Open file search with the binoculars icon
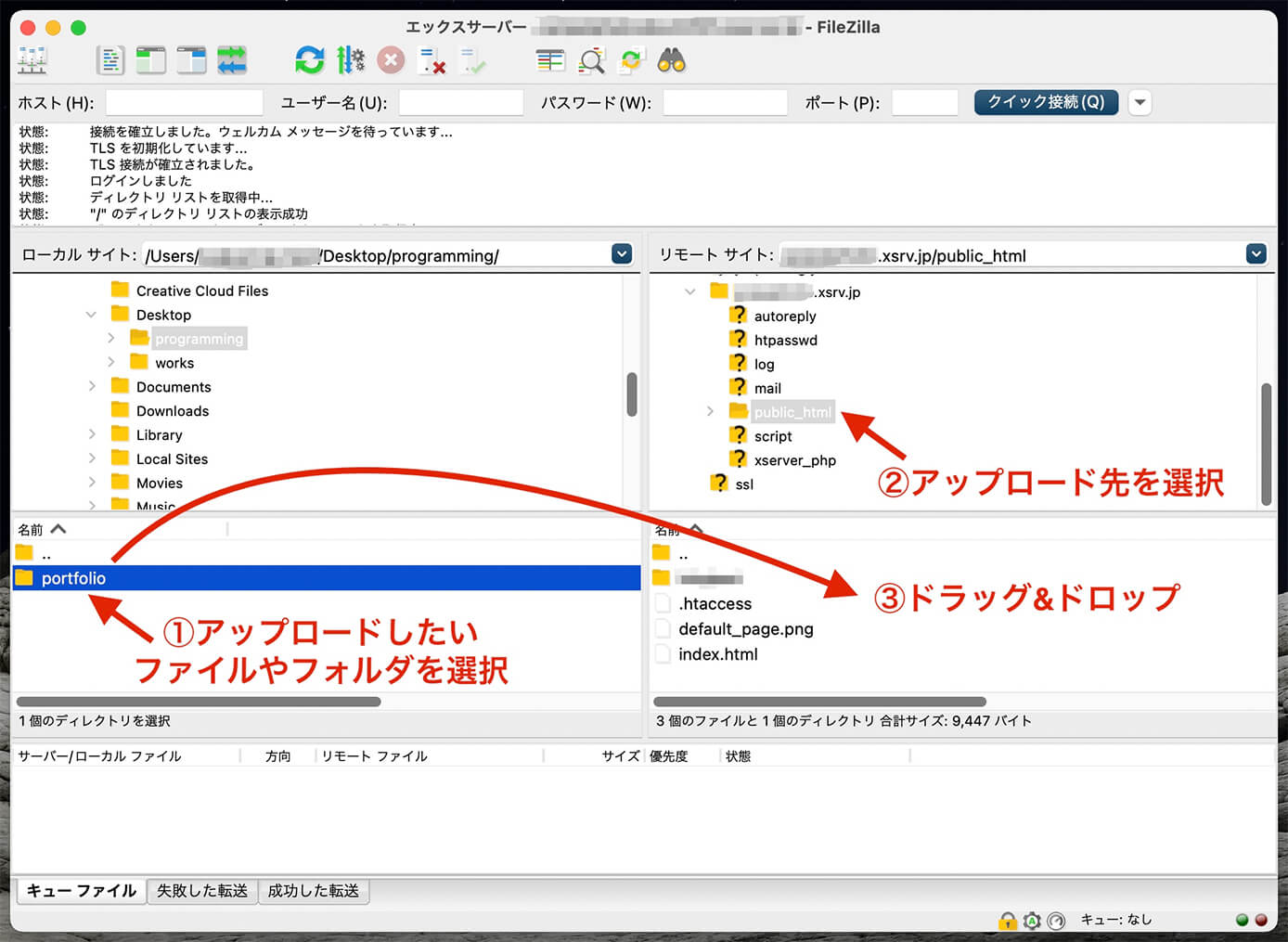Viewport: 1288px width, 942px height. click(x=671, y=61)
